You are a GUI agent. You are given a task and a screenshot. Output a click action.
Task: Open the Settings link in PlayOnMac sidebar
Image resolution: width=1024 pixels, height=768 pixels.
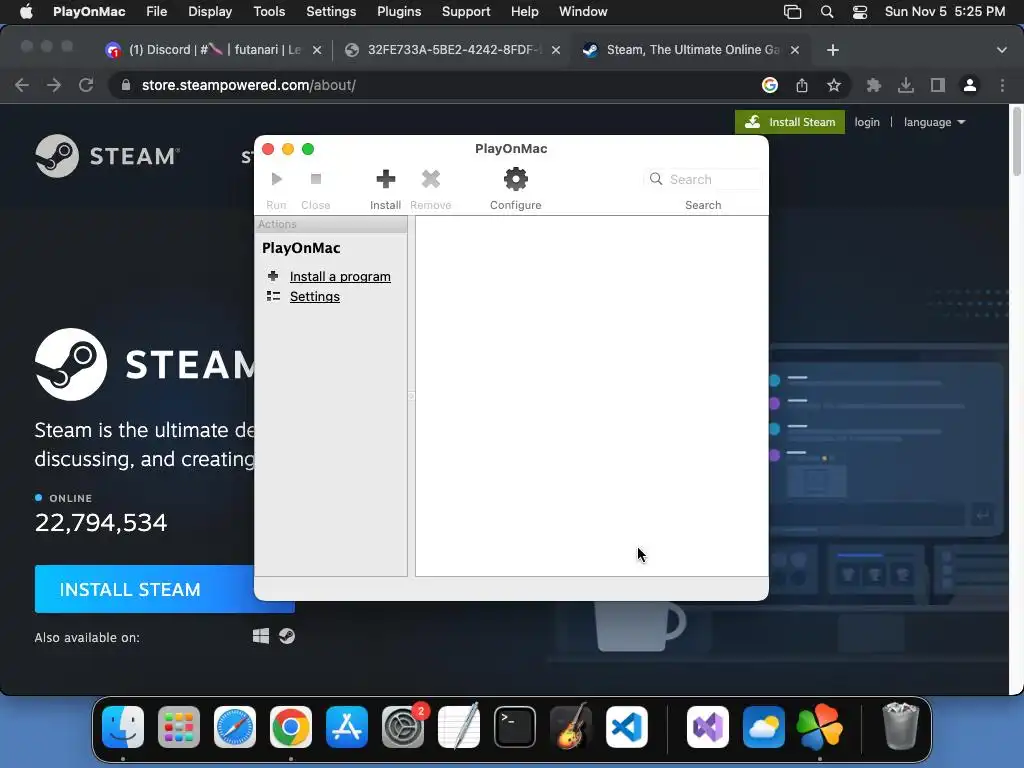[314, 296]
